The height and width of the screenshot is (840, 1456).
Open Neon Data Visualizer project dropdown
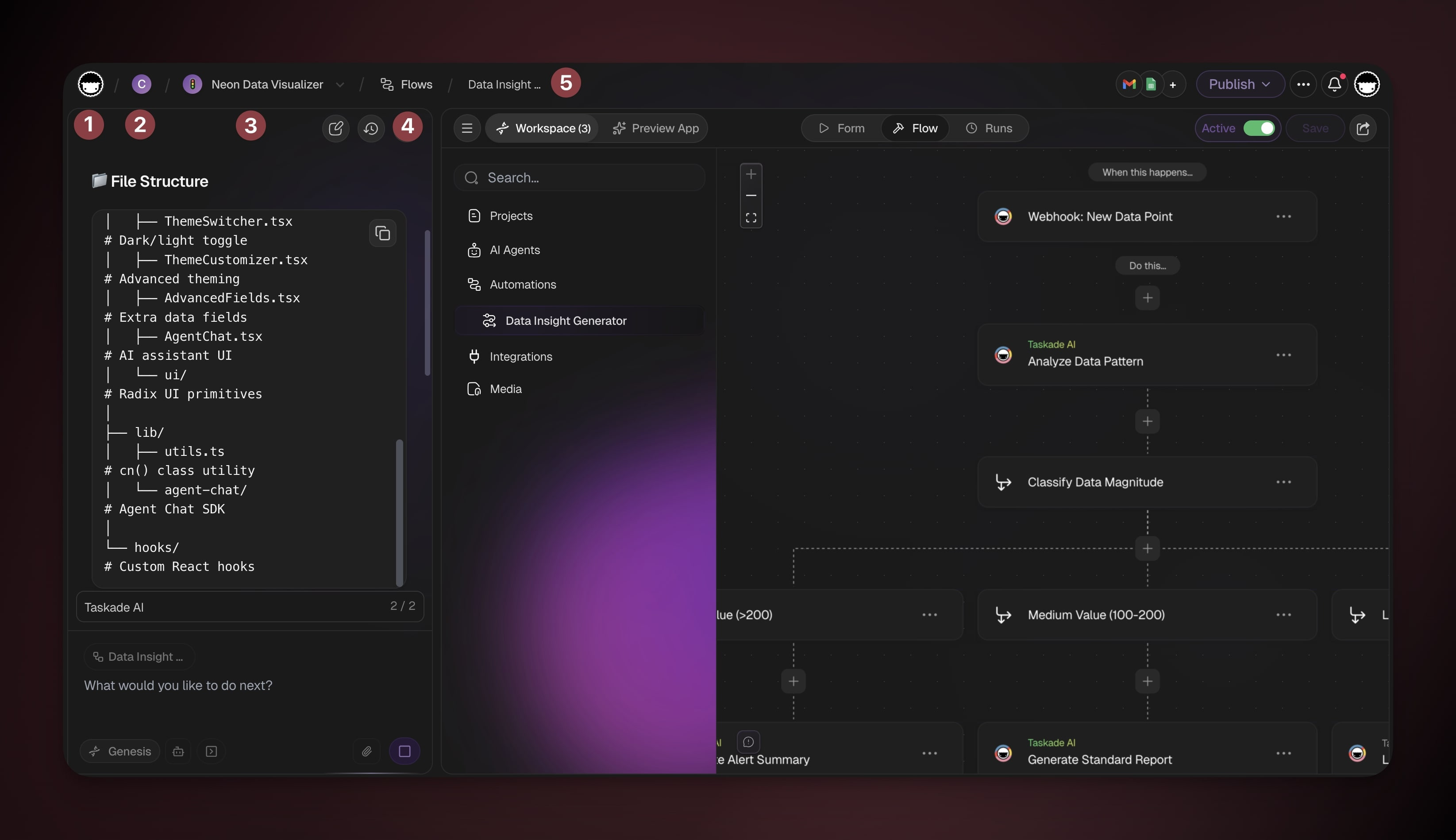coord(340,85)
